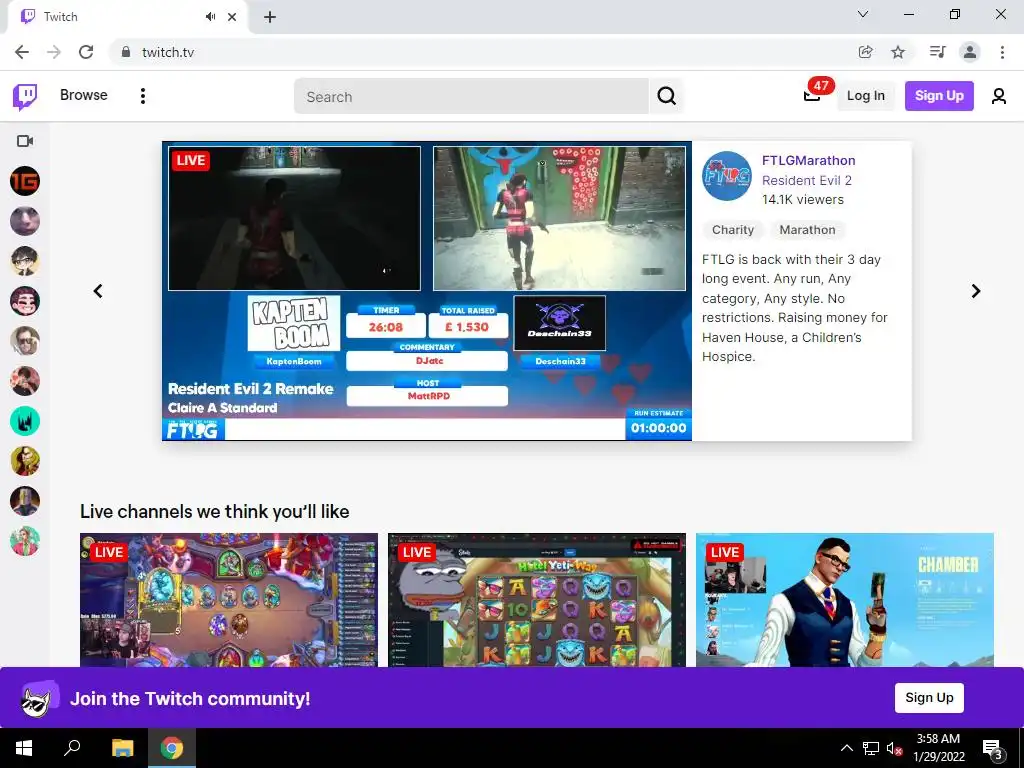Open the Windows action center notifications
The image size is (1024, 768).
(x=993, y=748)
